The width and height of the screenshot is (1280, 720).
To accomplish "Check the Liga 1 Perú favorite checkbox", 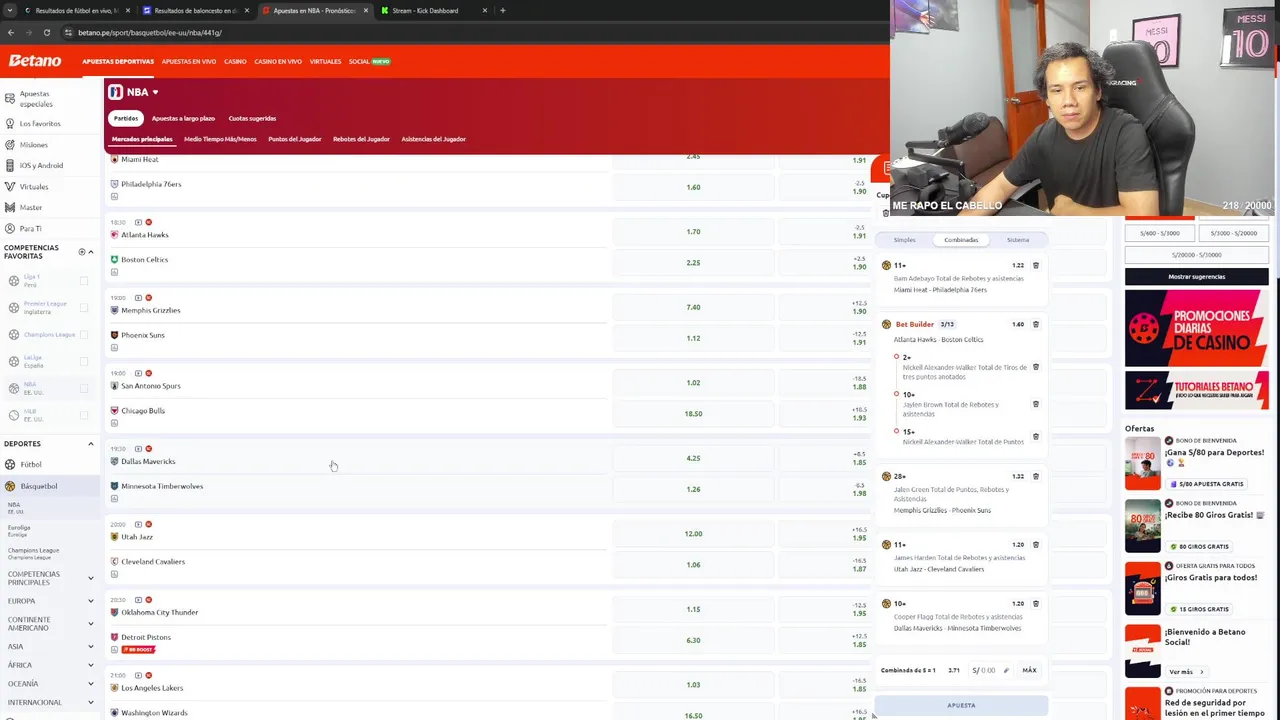I will [84, 281].
